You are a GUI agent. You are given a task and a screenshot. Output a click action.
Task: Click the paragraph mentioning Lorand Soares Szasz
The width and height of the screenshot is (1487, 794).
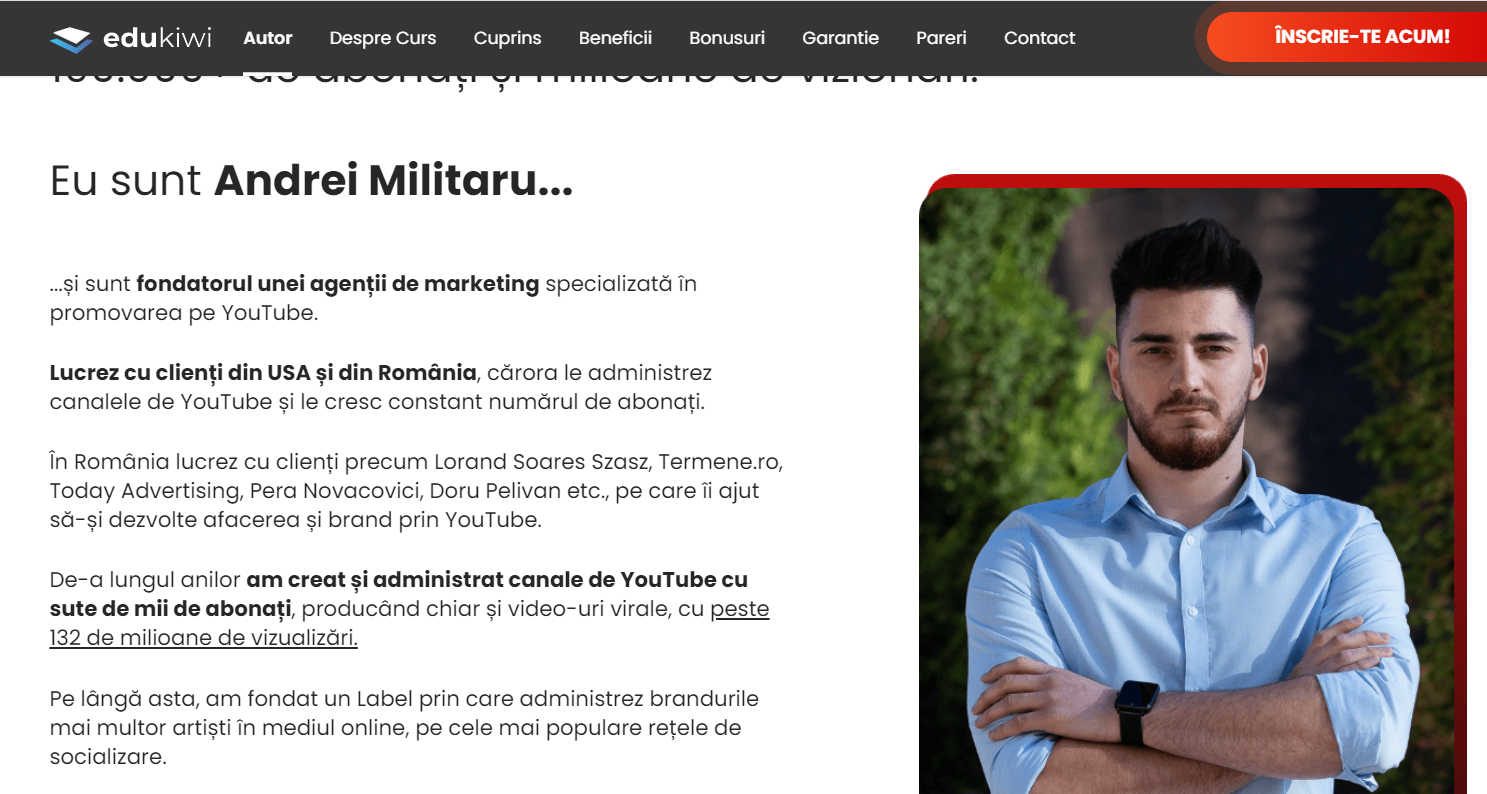tap(416, 491)
